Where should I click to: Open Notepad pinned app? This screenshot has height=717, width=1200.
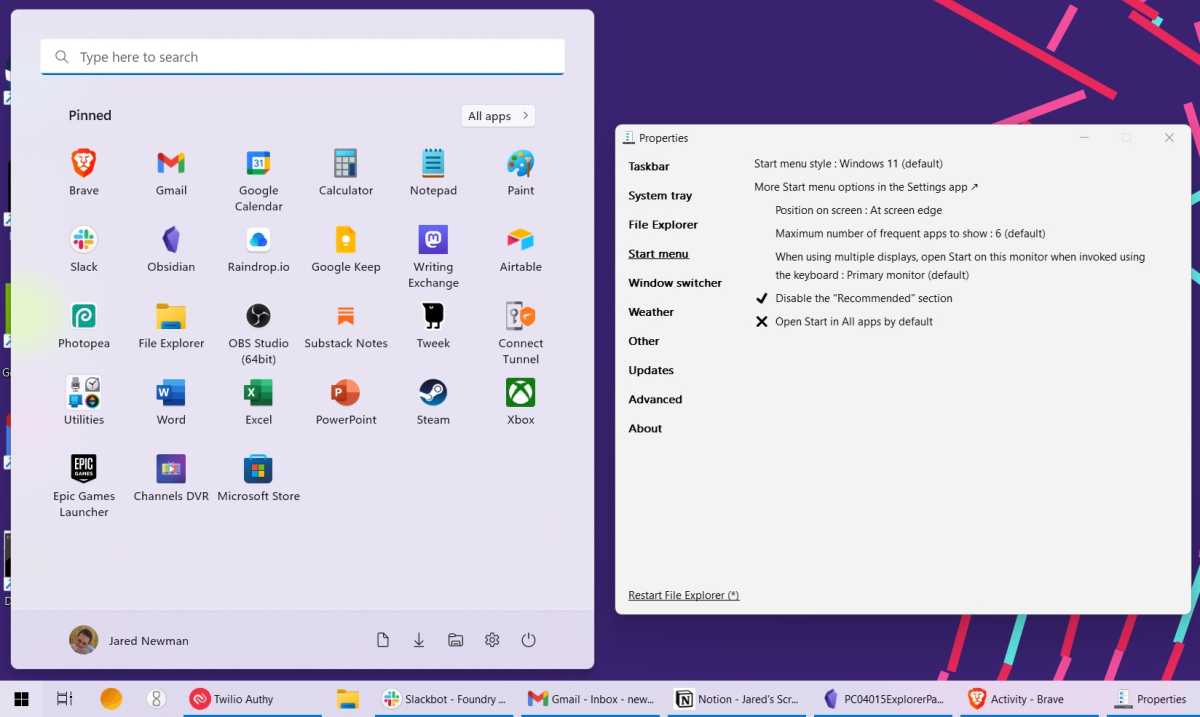433,172
